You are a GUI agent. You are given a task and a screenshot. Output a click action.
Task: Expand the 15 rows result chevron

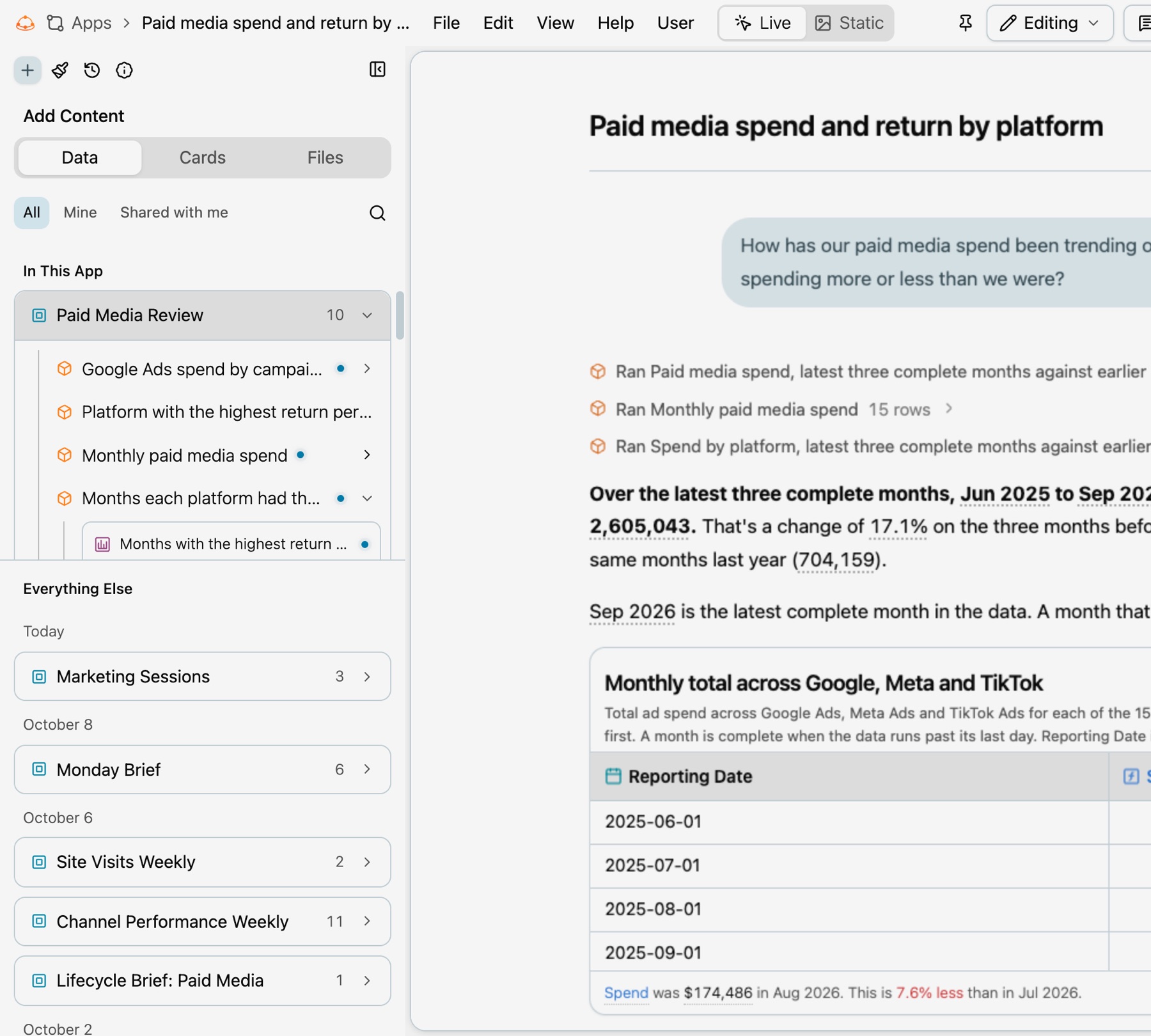[949, 409]
